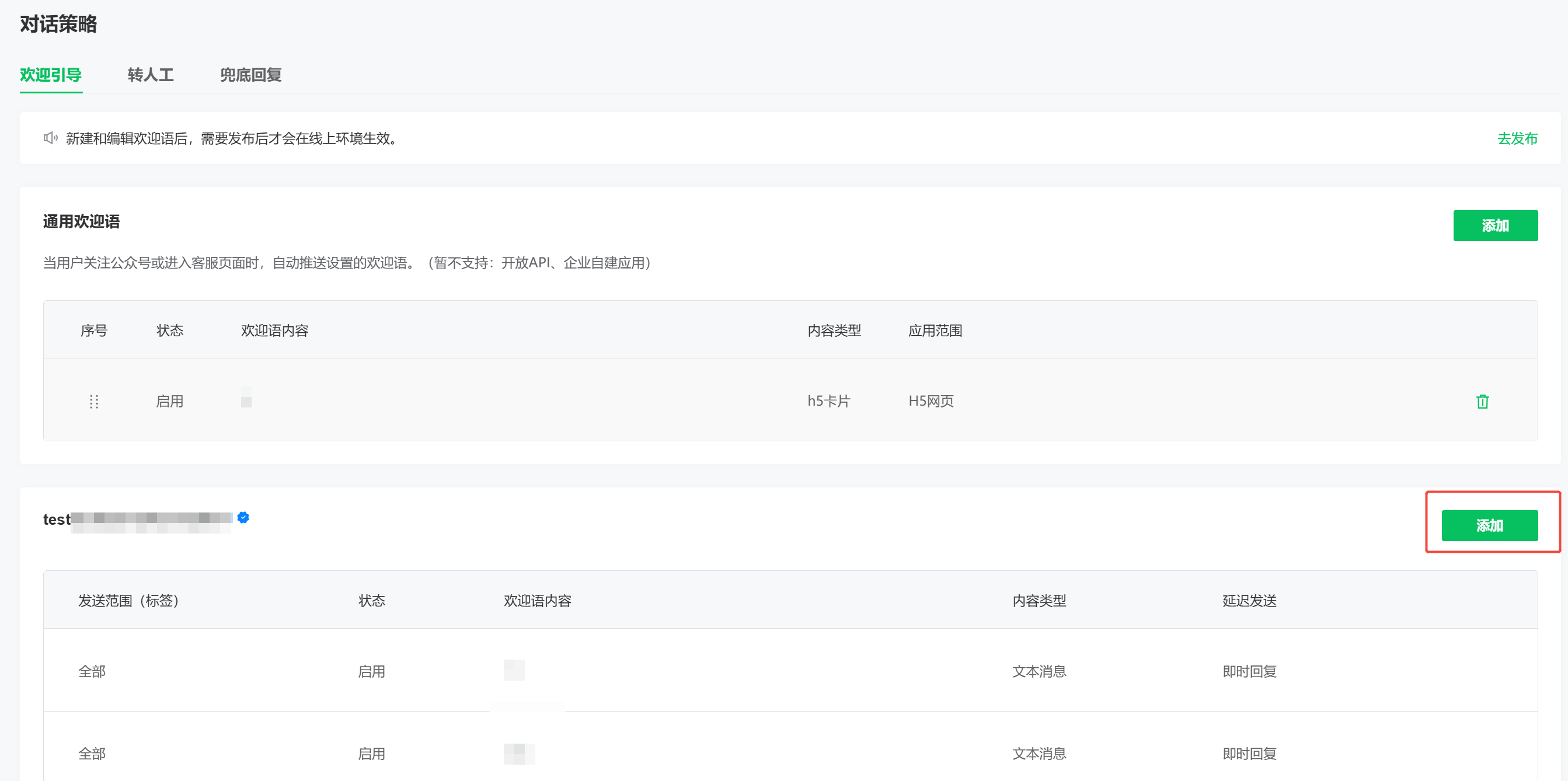1568x781 pixels.
Task: Click the drag handle dots in first row
Action: pyautogui.click(x=94, y=401)
